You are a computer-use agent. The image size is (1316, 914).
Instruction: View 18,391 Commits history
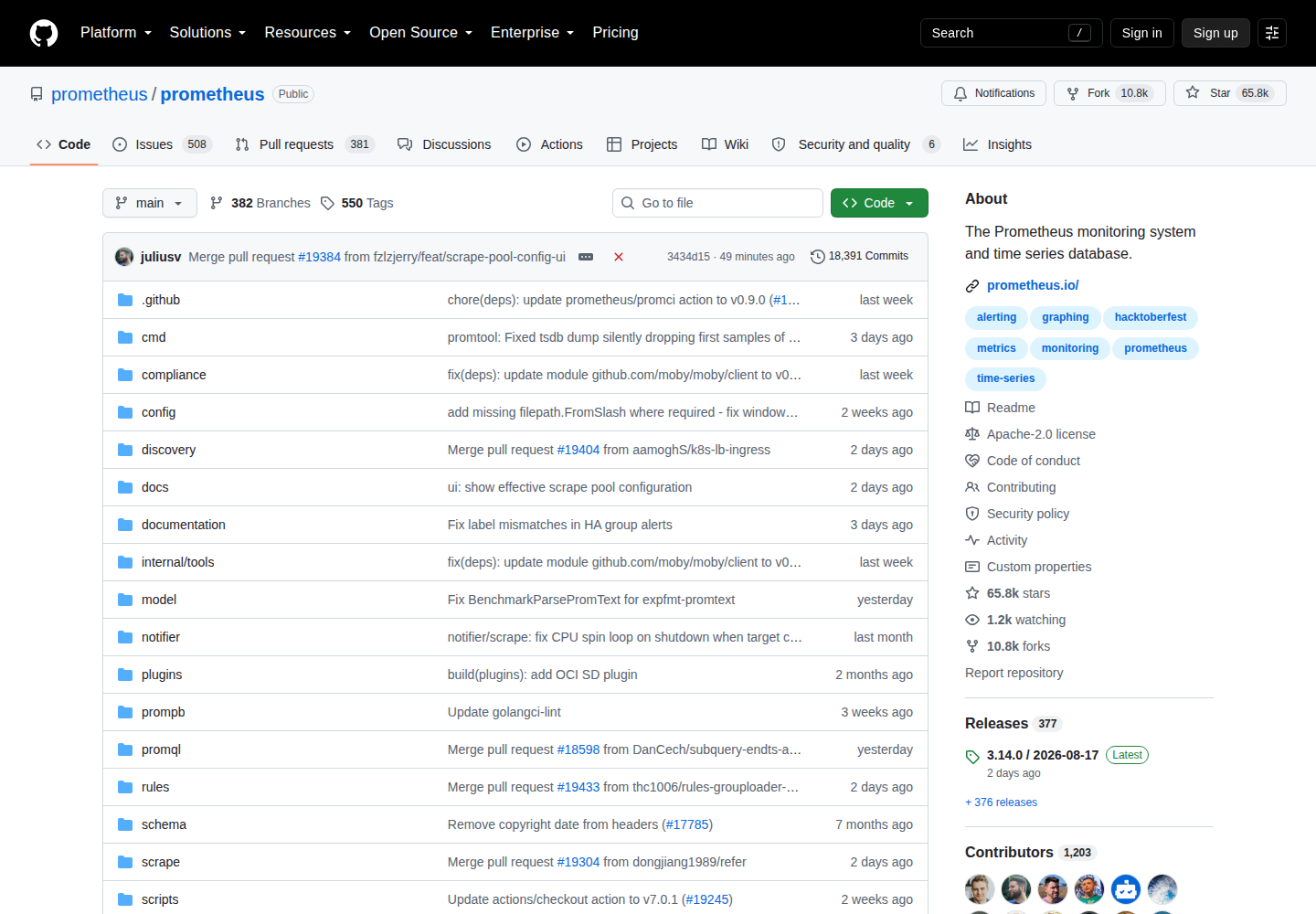pos(860,257)
